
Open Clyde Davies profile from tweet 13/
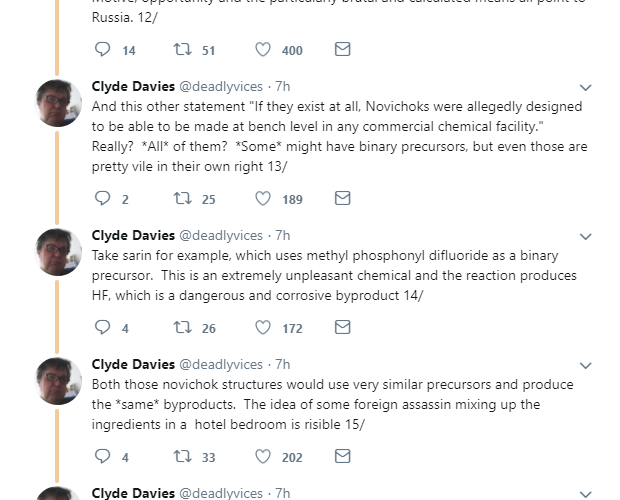[132, 86]
